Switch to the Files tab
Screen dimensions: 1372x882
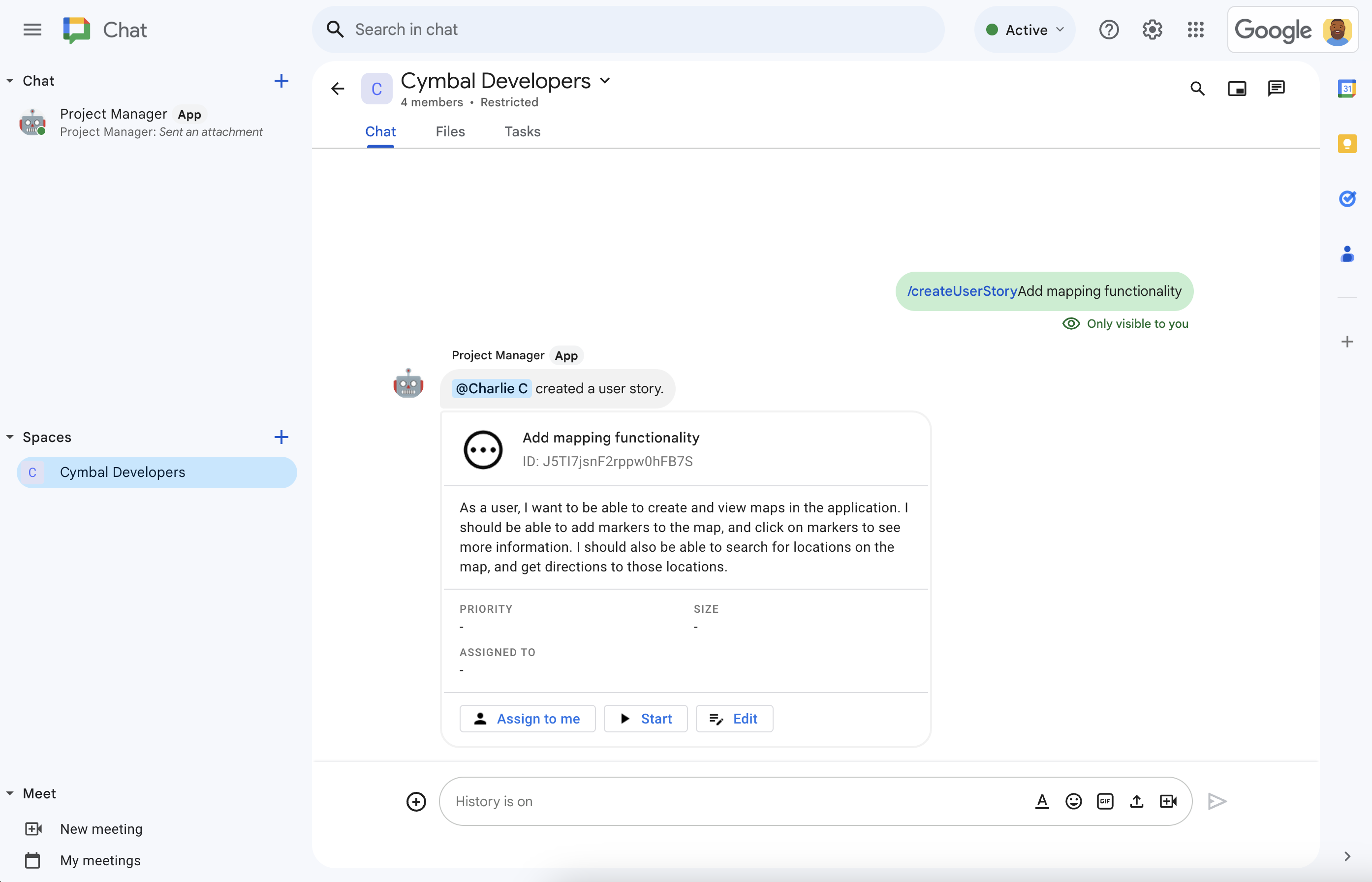point(451,131)
